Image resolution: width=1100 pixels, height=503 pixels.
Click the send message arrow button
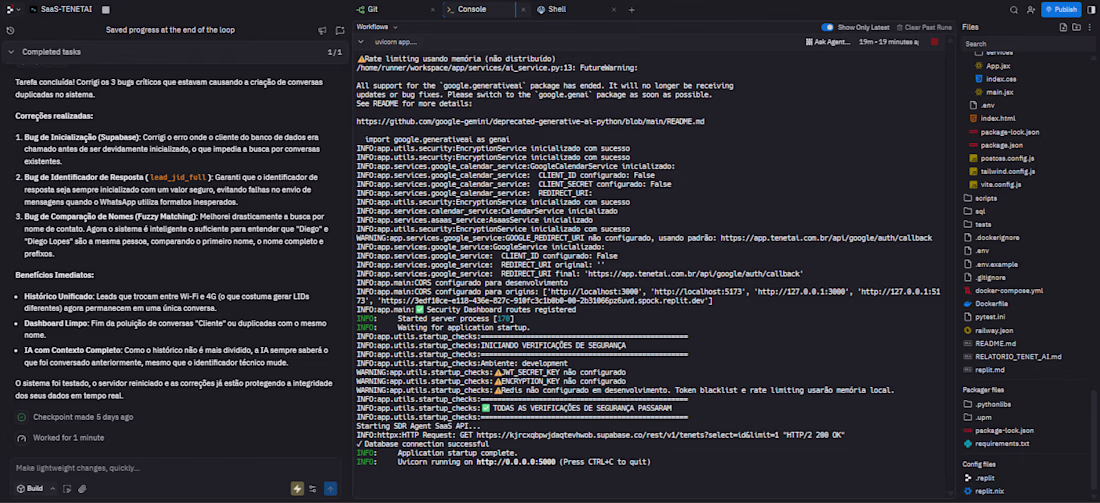[331, 489]
